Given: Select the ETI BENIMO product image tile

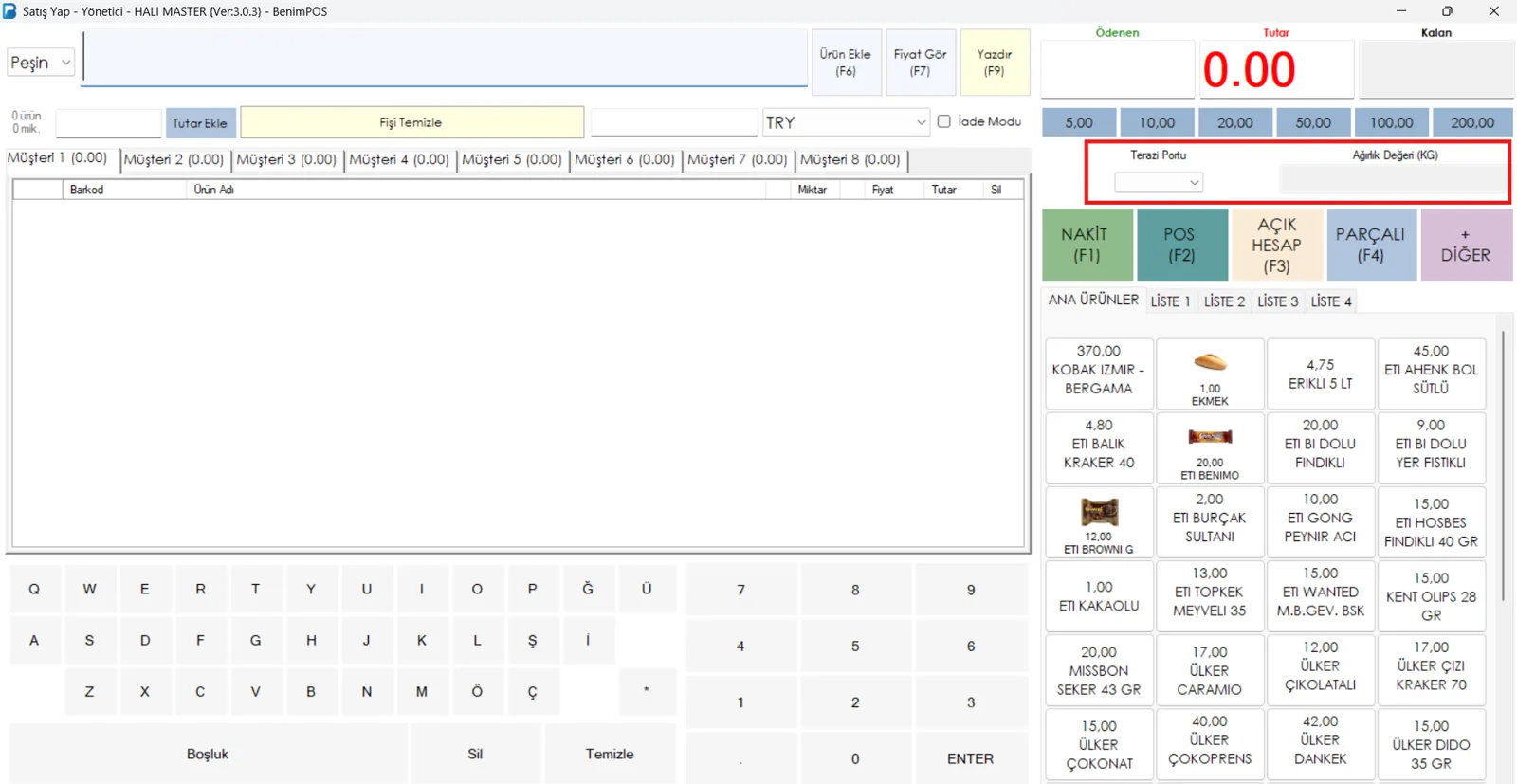Looking at the screenshot, I should pos(1210,447).
